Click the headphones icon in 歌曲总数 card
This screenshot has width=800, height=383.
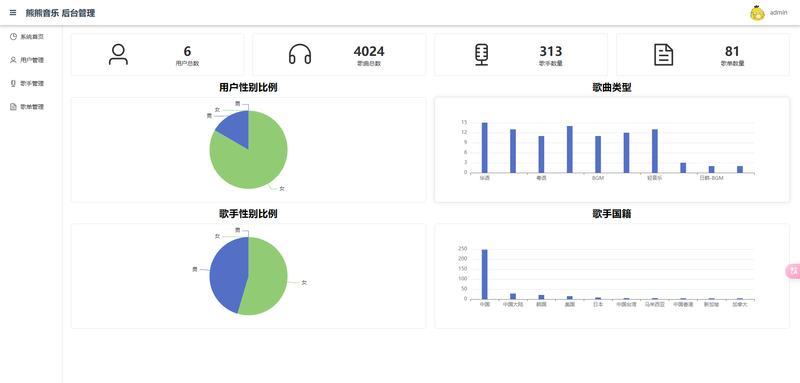[x=300, y=55]
